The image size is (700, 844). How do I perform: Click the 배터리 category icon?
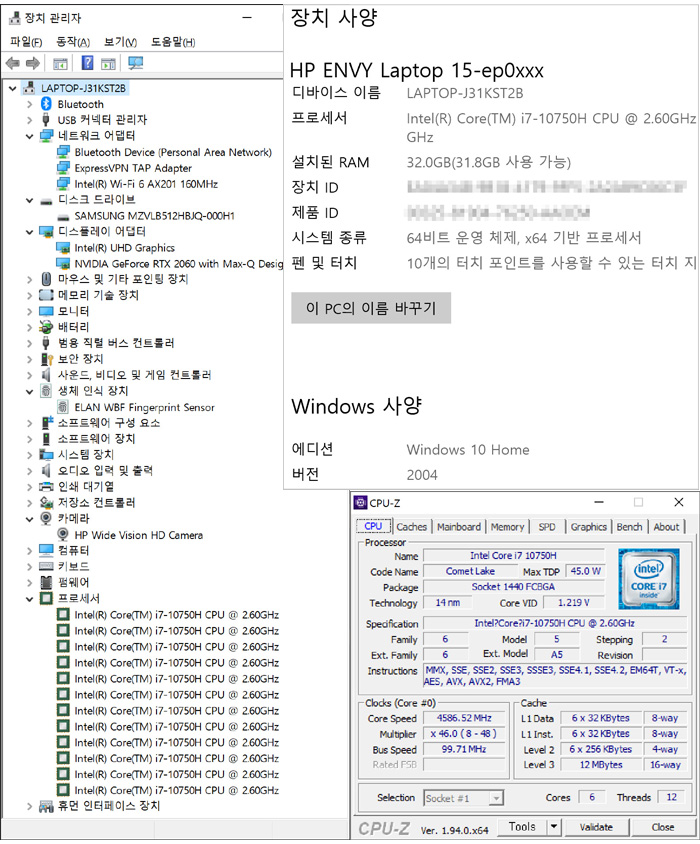(46, 327)
